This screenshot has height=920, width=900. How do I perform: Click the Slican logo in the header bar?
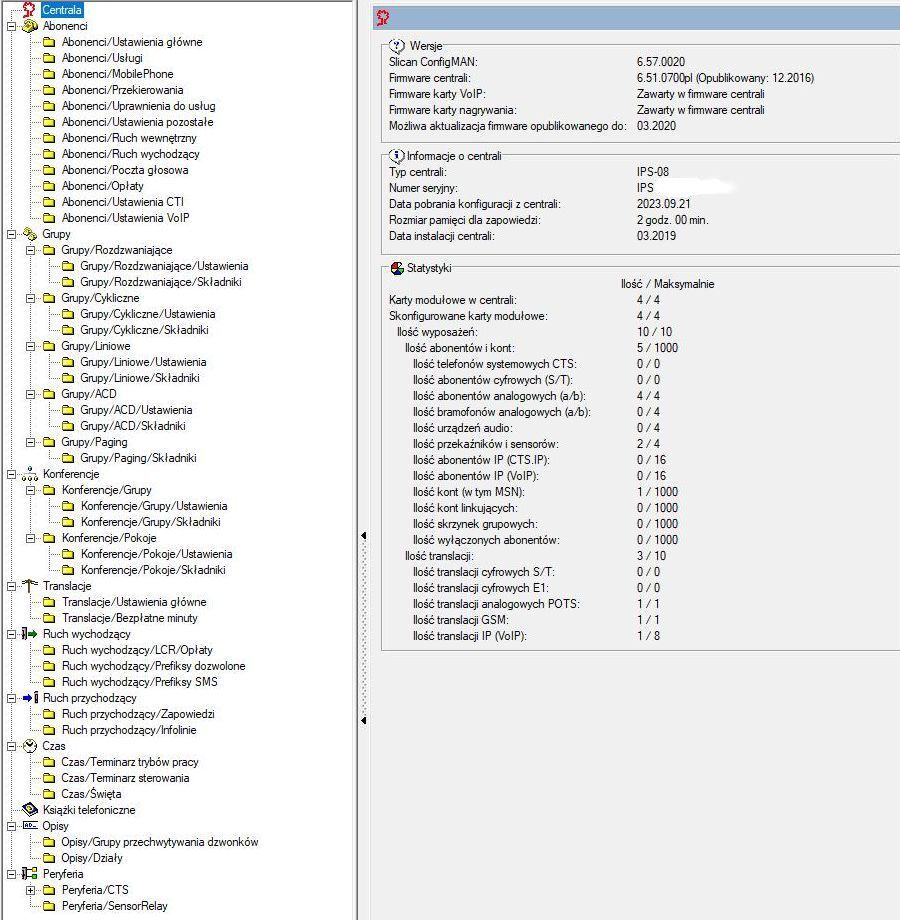tap(383, 18)
